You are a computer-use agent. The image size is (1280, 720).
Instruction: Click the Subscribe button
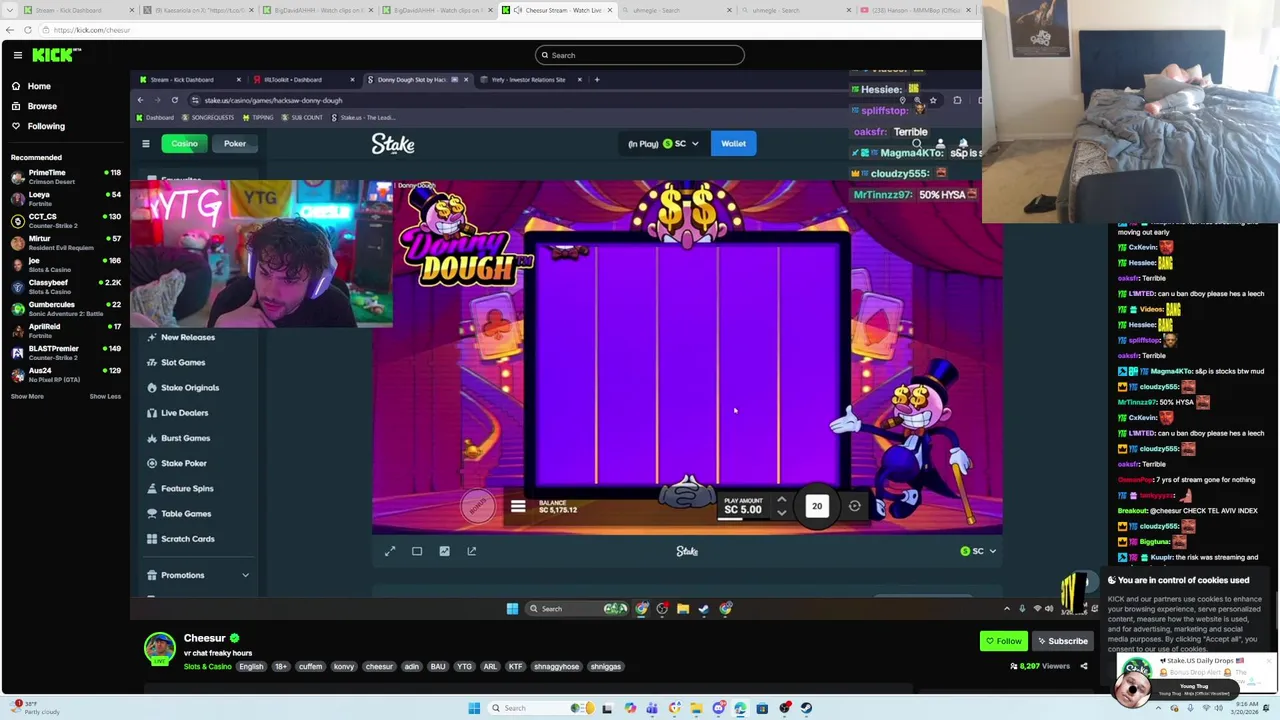coord(1062,641)
